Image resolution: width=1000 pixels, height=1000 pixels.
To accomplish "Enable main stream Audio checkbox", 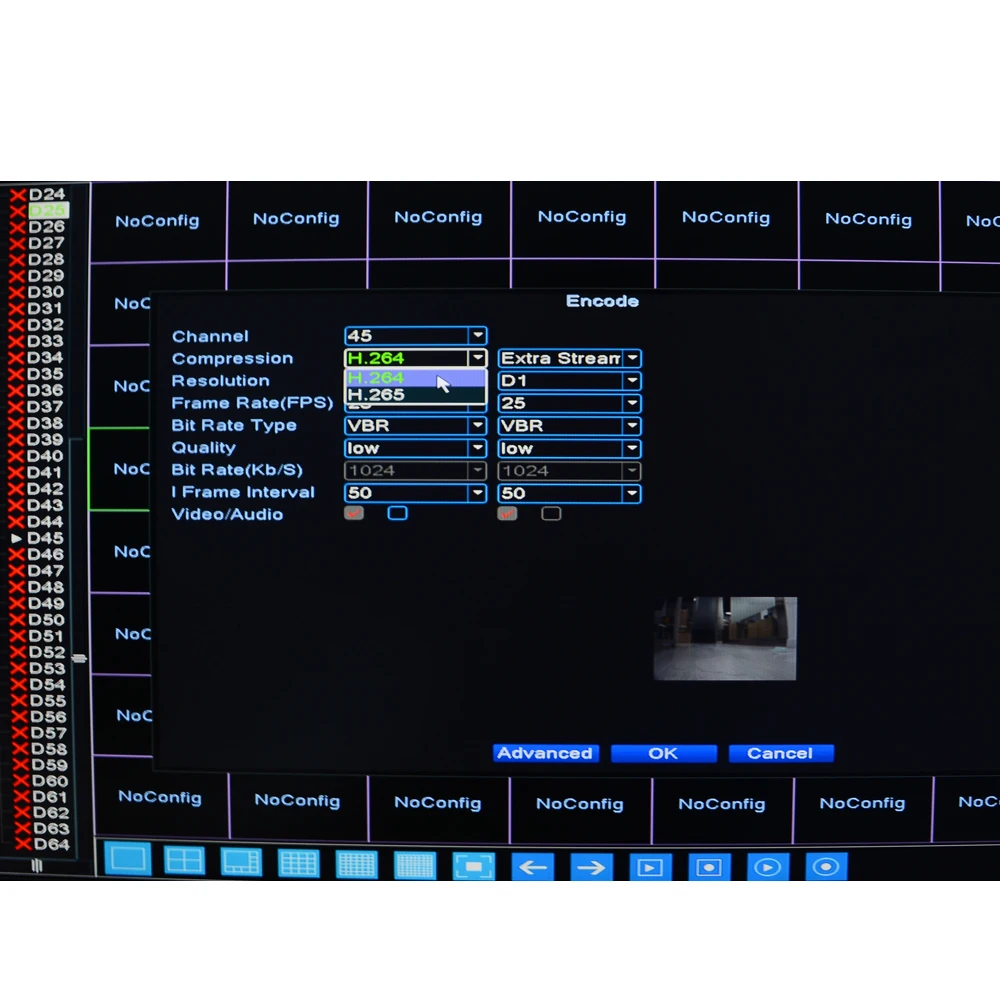I will (x=397, y=513).
